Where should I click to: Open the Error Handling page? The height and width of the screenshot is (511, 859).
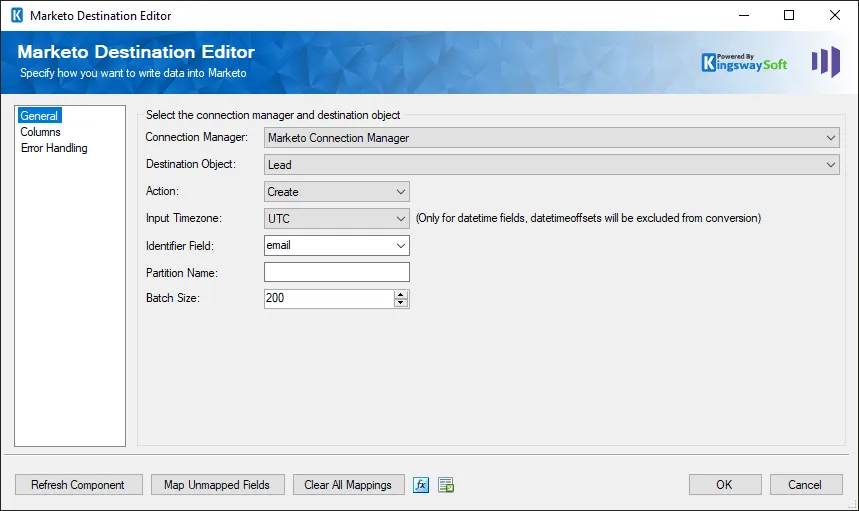(54, 148)
